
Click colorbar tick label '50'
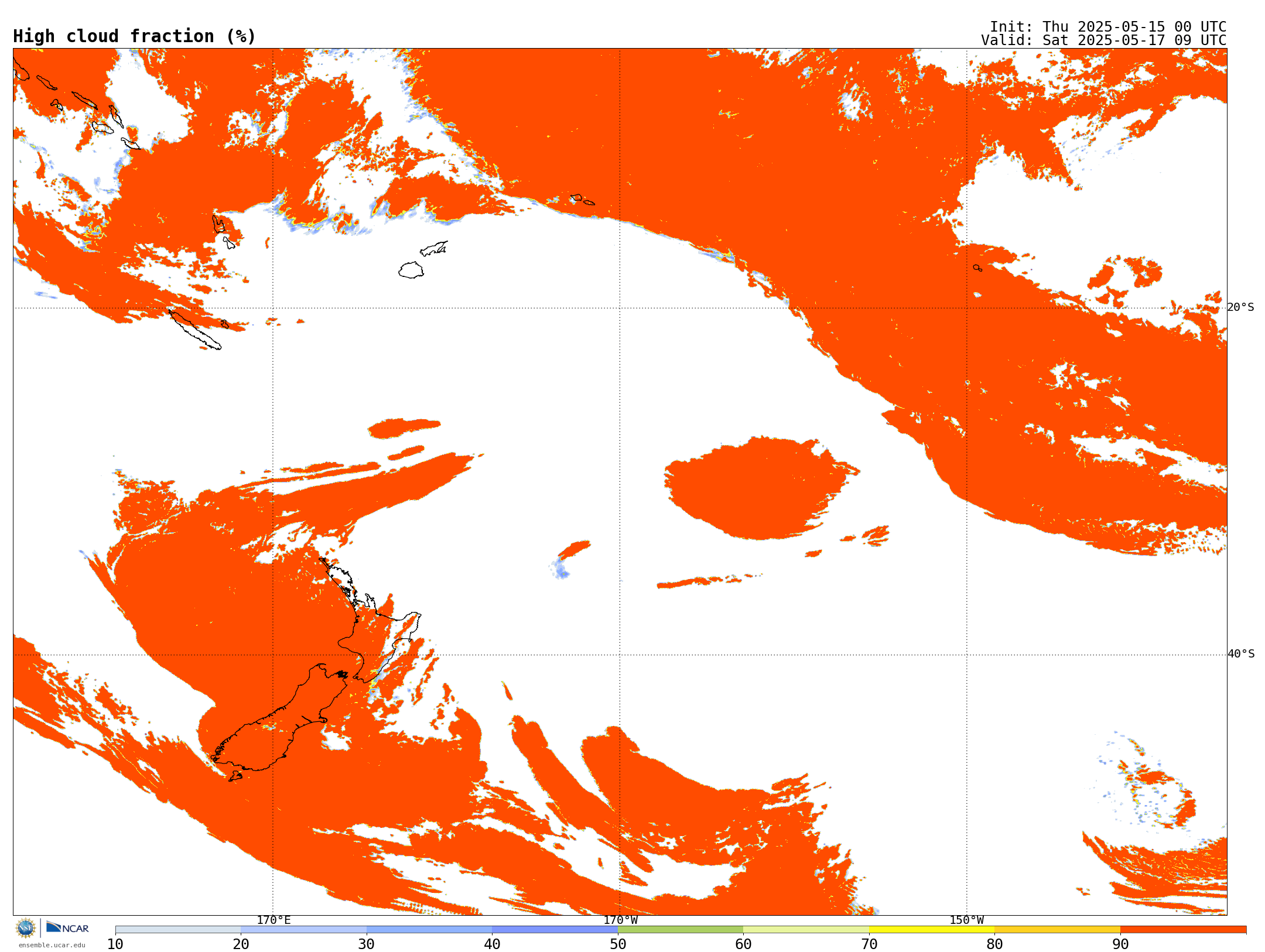coord(618,944)
